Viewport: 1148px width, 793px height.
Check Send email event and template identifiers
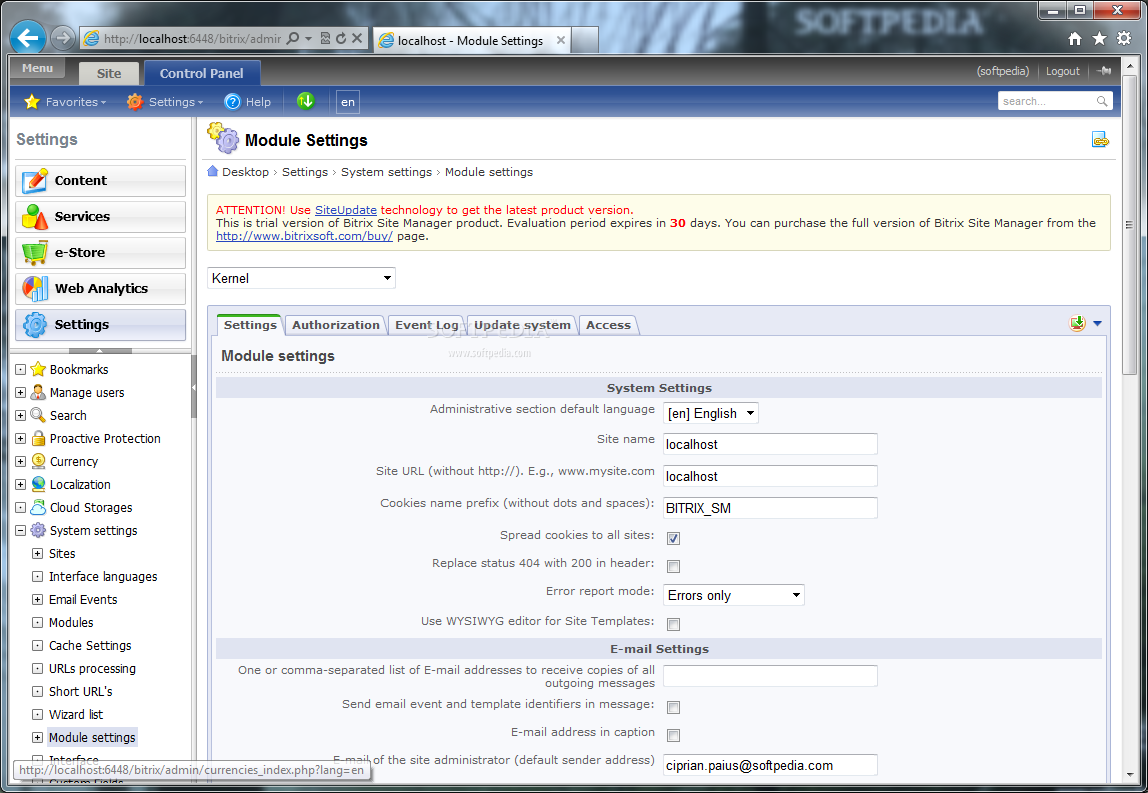[674, 707]
